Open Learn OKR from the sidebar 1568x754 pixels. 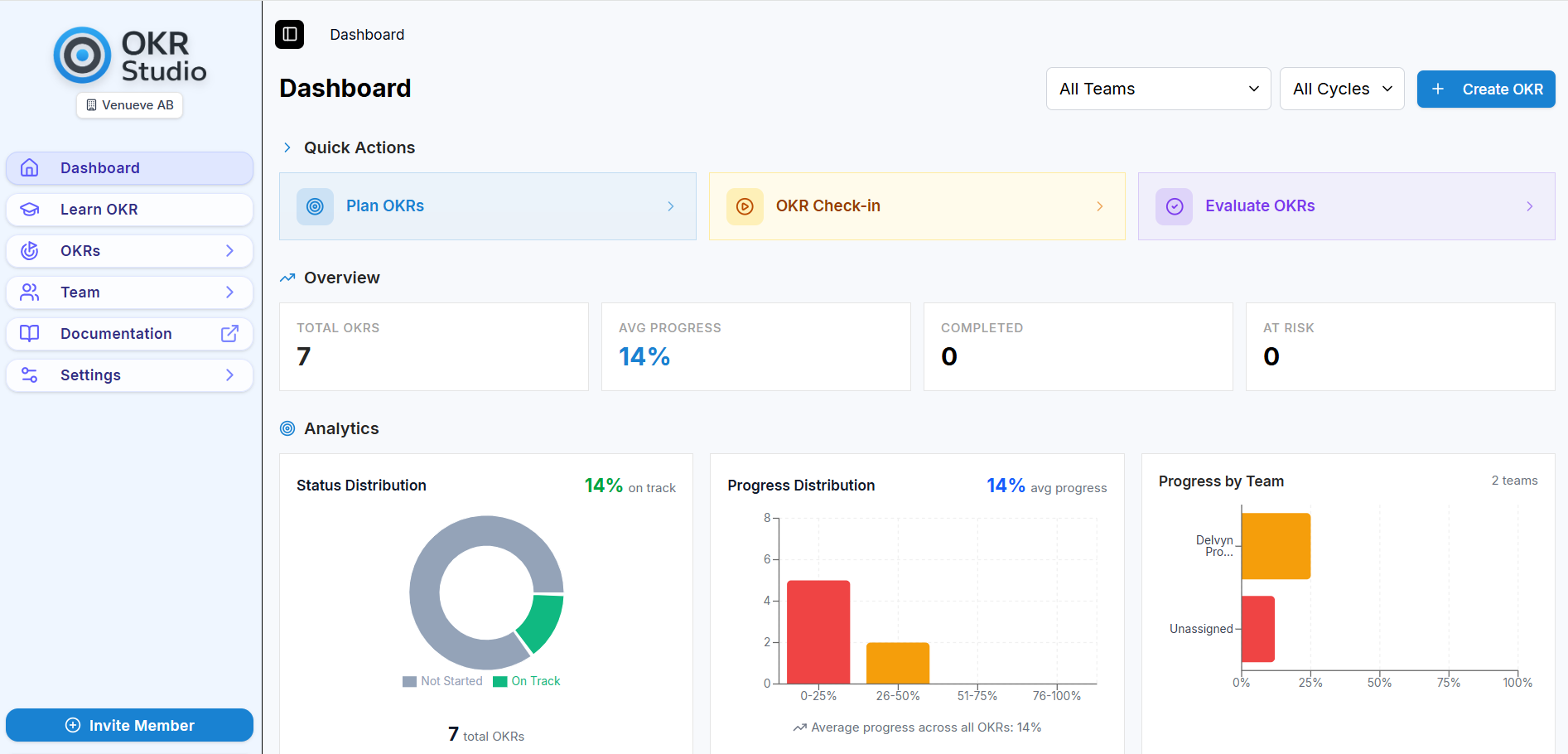coord(130,210)
